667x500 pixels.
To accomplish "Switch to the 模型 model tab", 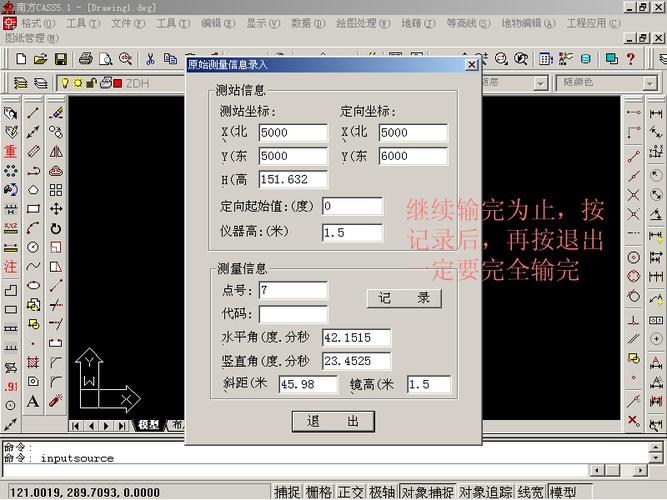I will [x=148, y=425].
